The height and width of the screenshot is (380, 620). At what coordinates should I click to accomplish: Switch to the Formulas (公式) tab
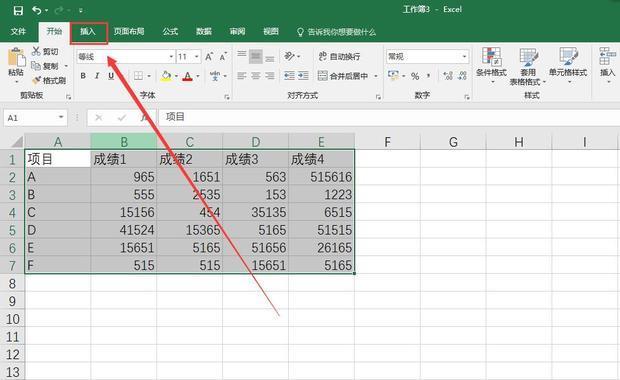pos(170,32)
